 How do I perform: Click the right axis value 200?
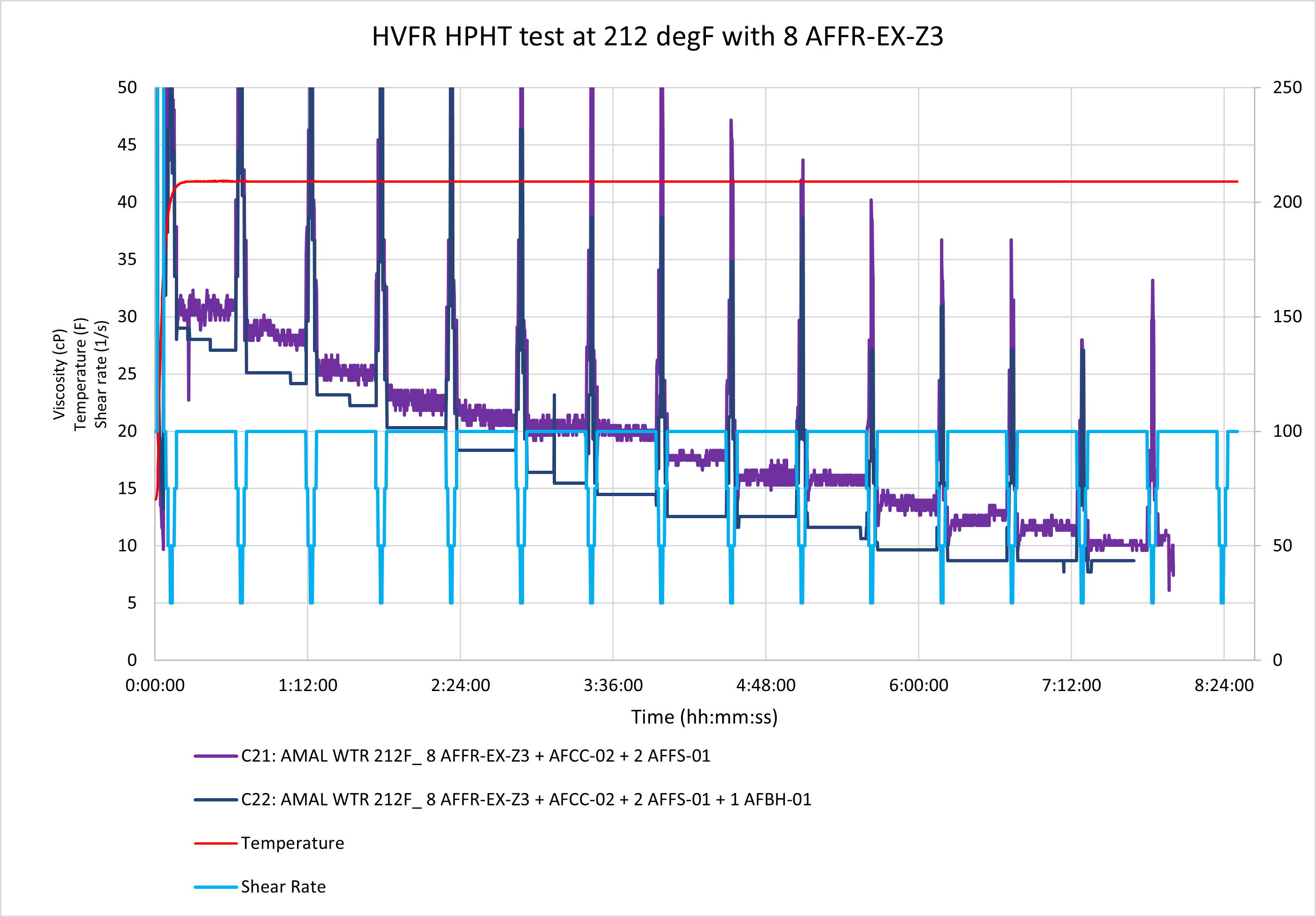(1287, 202)
